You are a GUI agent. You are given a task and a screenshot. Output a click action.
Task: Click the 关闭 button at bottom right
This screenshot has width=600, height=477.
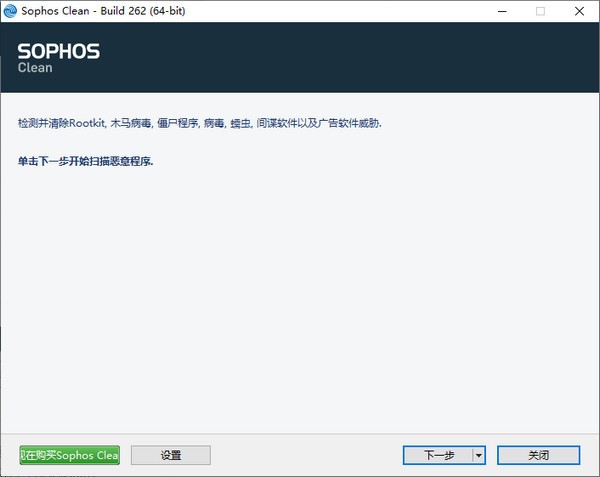coord(538,455)
